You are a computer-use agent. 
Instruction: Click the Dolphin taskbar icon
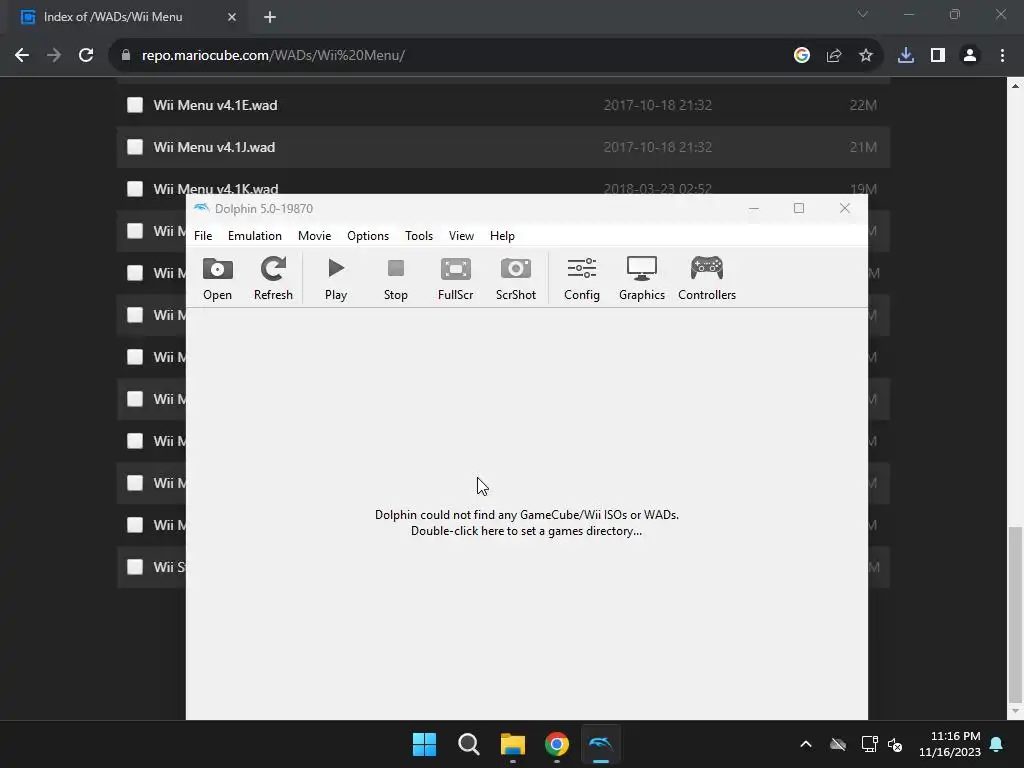[601, 744]
